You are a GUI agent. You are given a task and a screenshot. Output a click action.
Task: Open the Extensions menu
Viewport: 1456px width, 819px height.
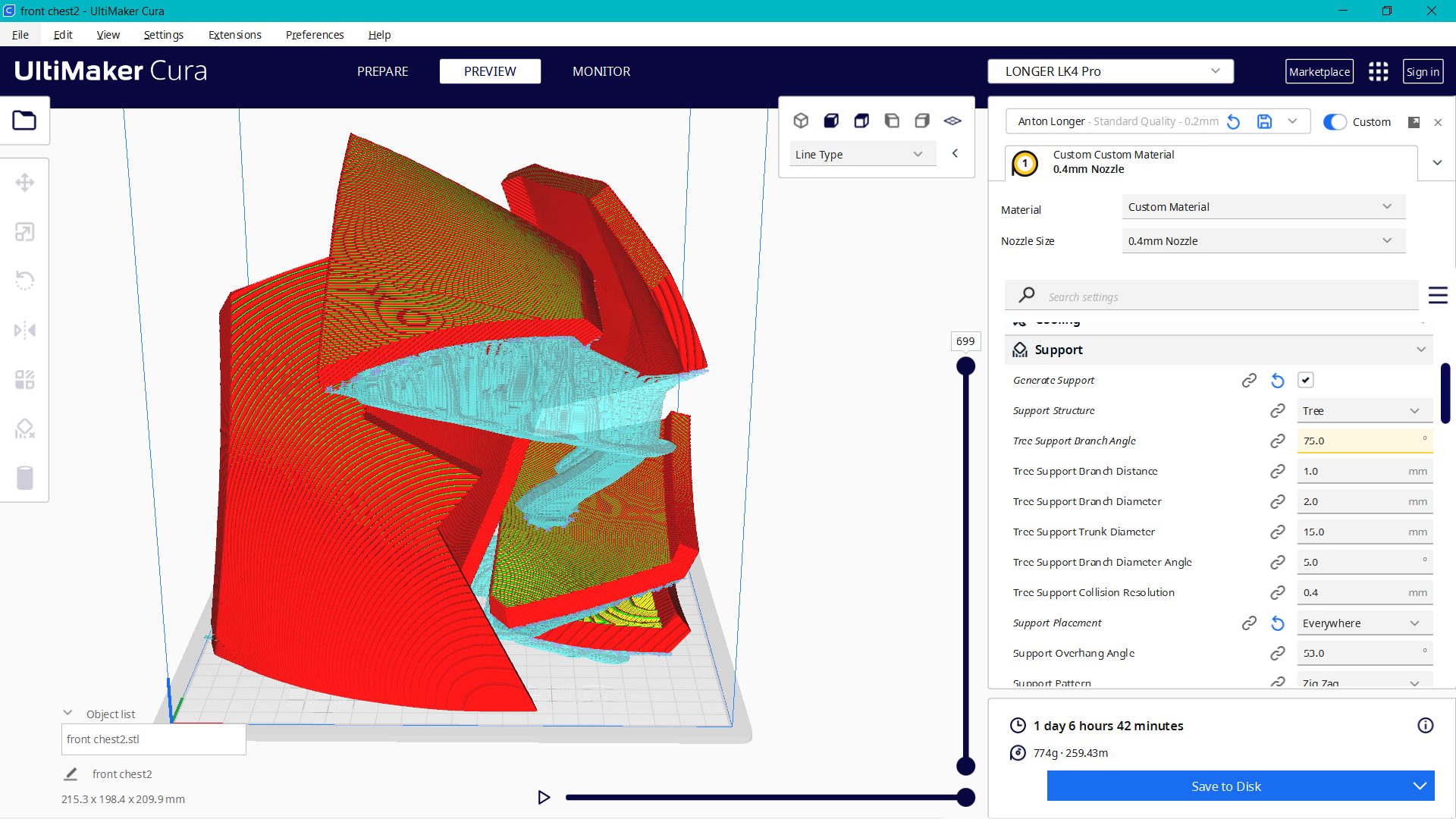click(x=234, y=35)
